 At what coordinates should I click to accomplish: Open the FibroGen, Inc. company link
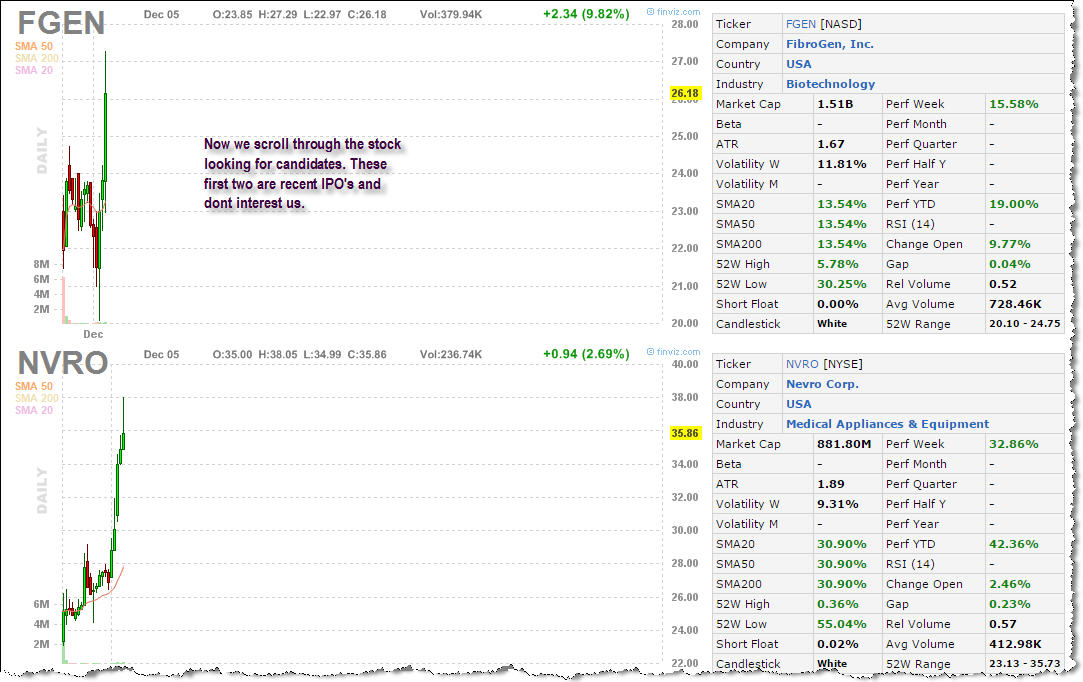pos(830,44)
